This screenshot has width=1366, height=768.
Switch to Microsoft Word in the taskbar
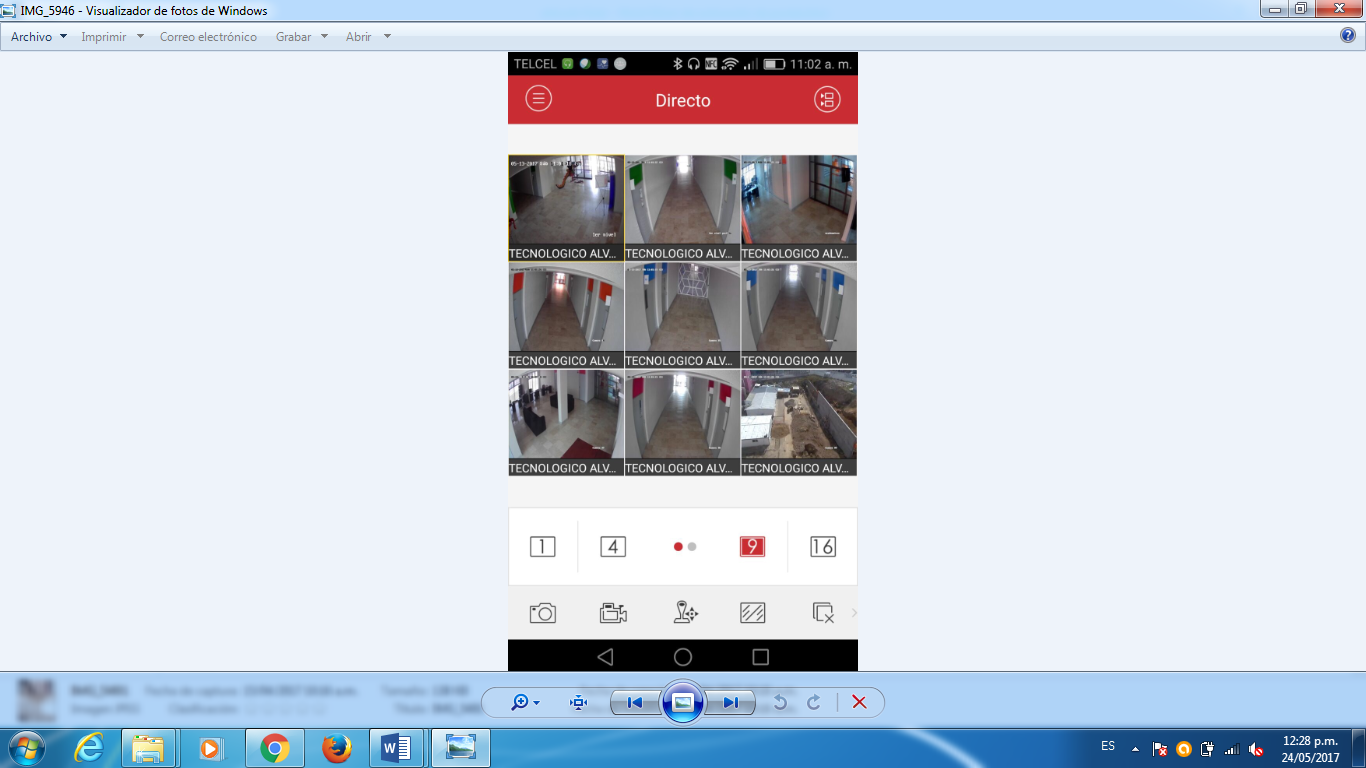(x=397, y=748)
